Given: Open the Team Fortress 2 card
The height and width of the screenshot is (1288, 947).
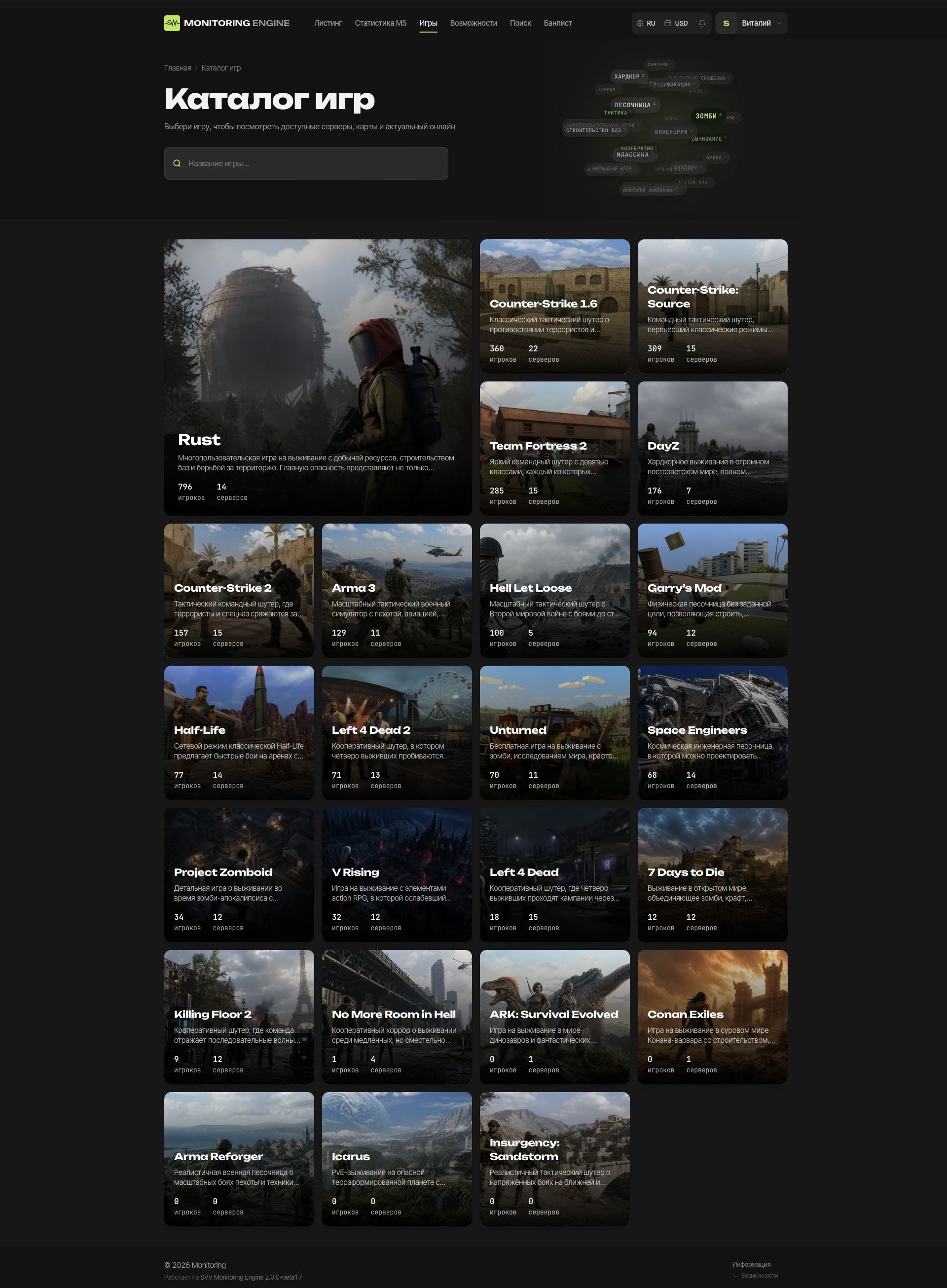Looking at the screenshot, I should point(554,449).
